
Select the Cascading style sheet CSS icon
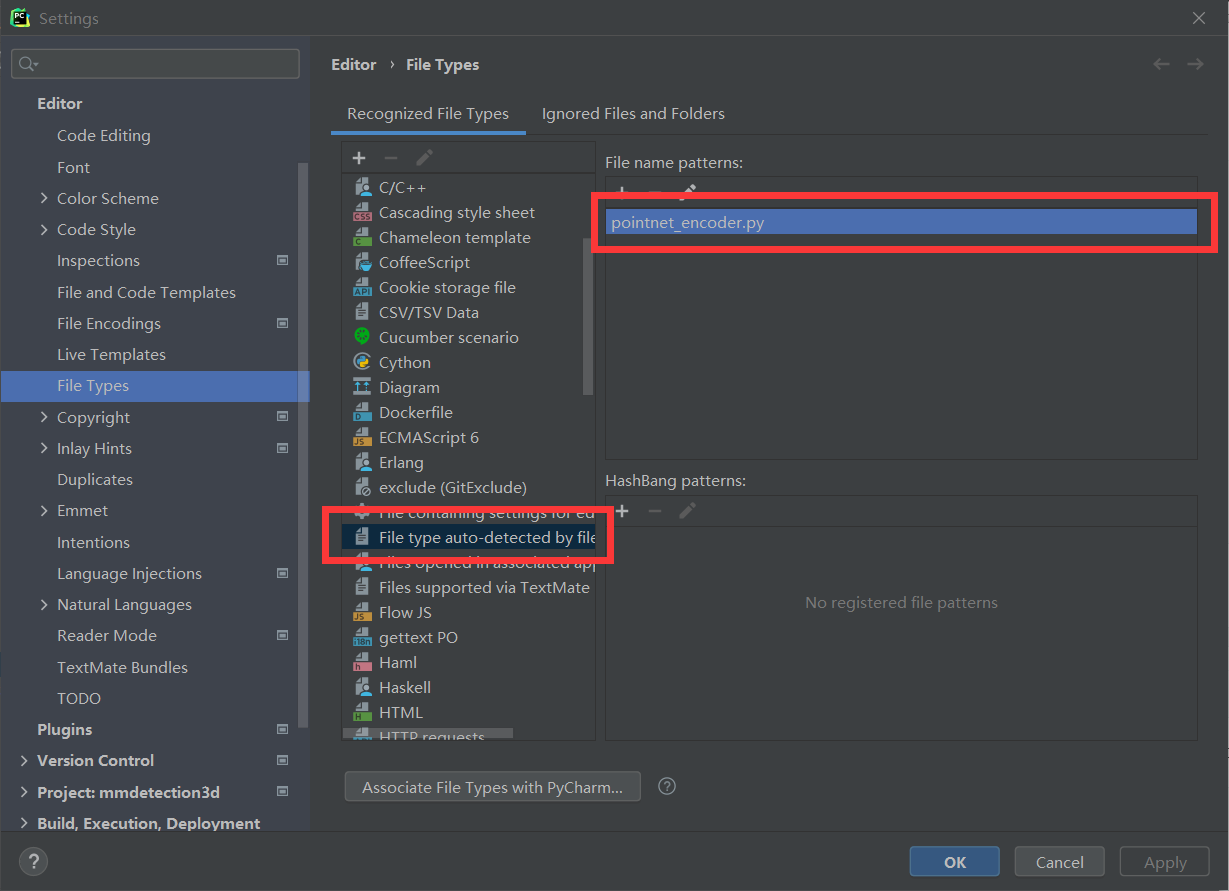[362, 212]
